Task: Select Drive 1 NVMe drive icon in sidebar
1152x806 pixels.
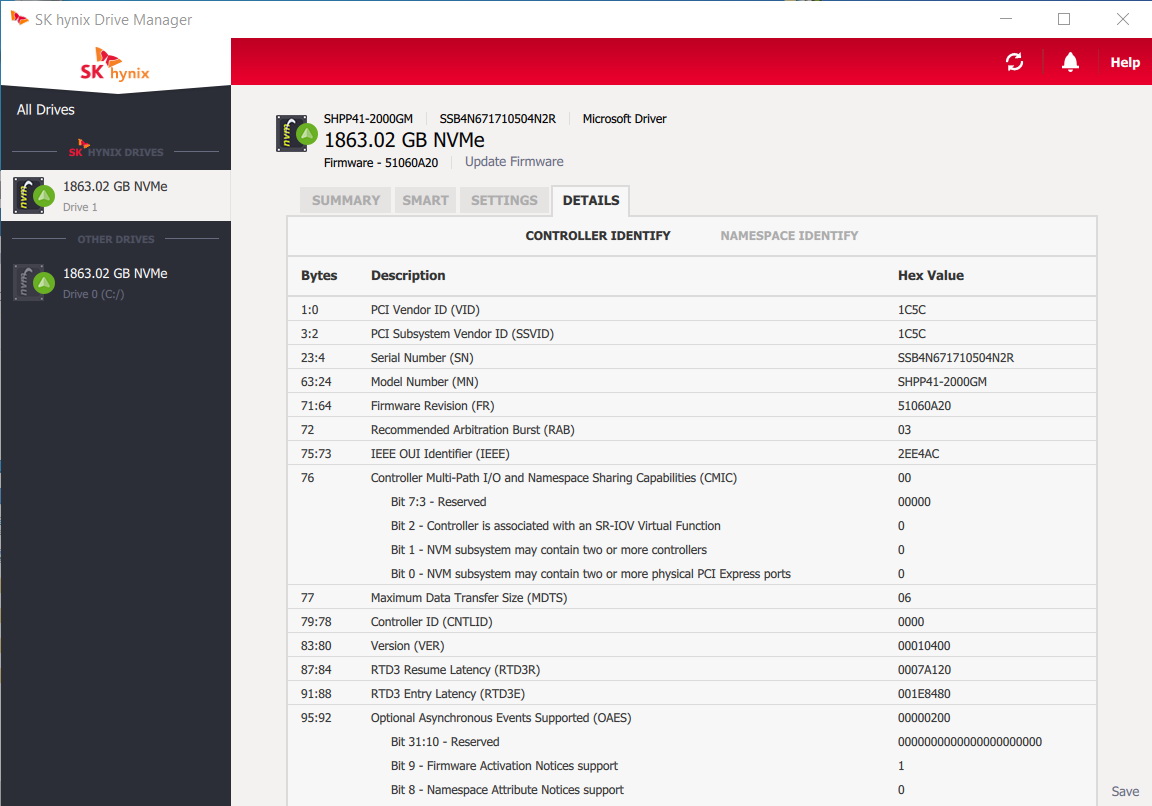Action: pyautogui.click(x=33, y=195)
